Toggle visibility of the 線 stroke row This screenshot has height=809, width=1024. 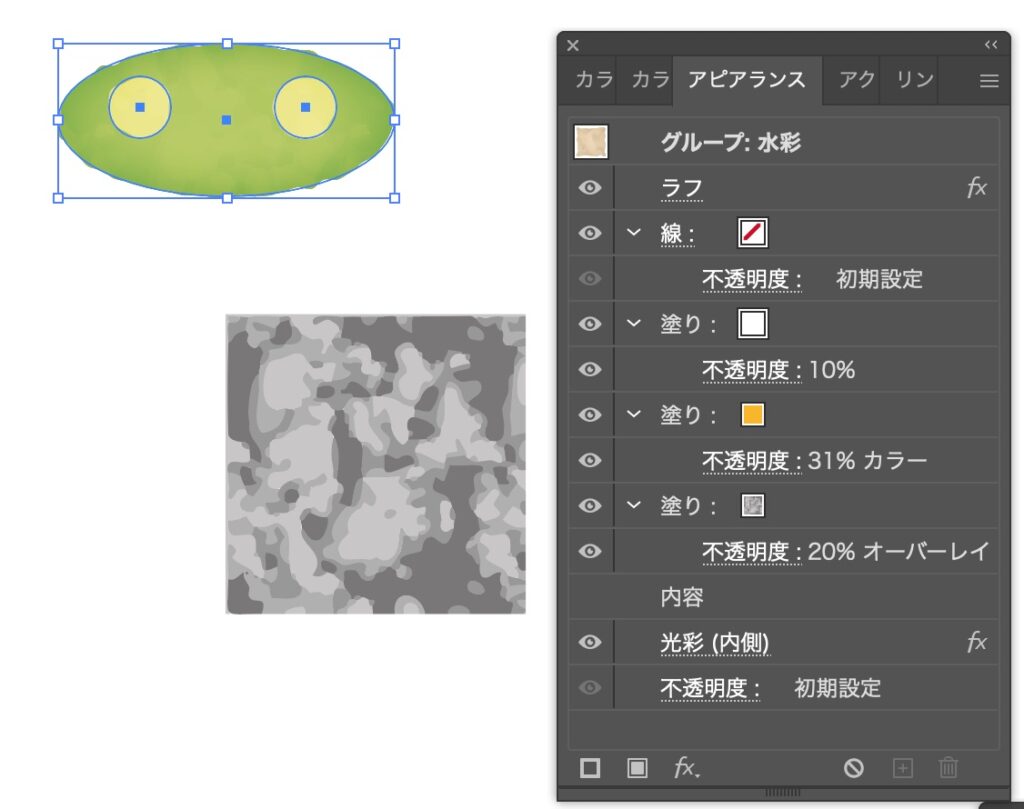click(590, 234)
